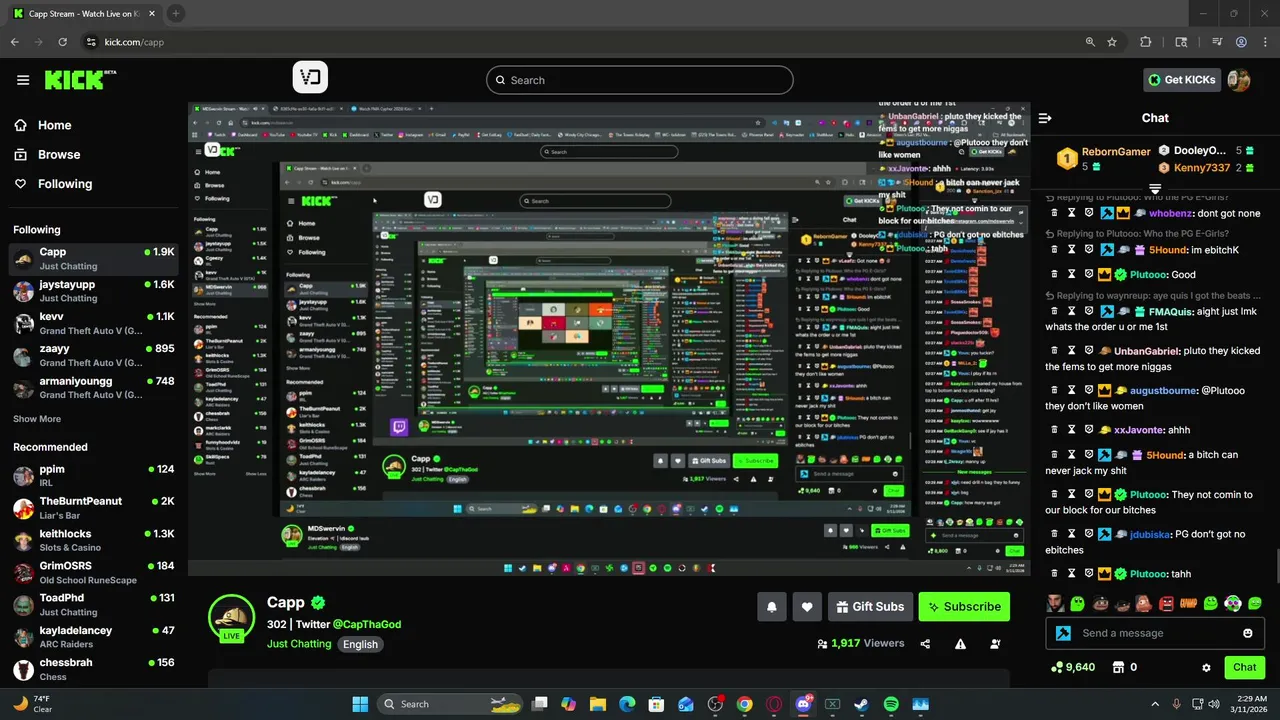Viewport: 1280px width, 720px height.
Task: Delete whobenz message with trash icon
Action: tap(1053, 213)
